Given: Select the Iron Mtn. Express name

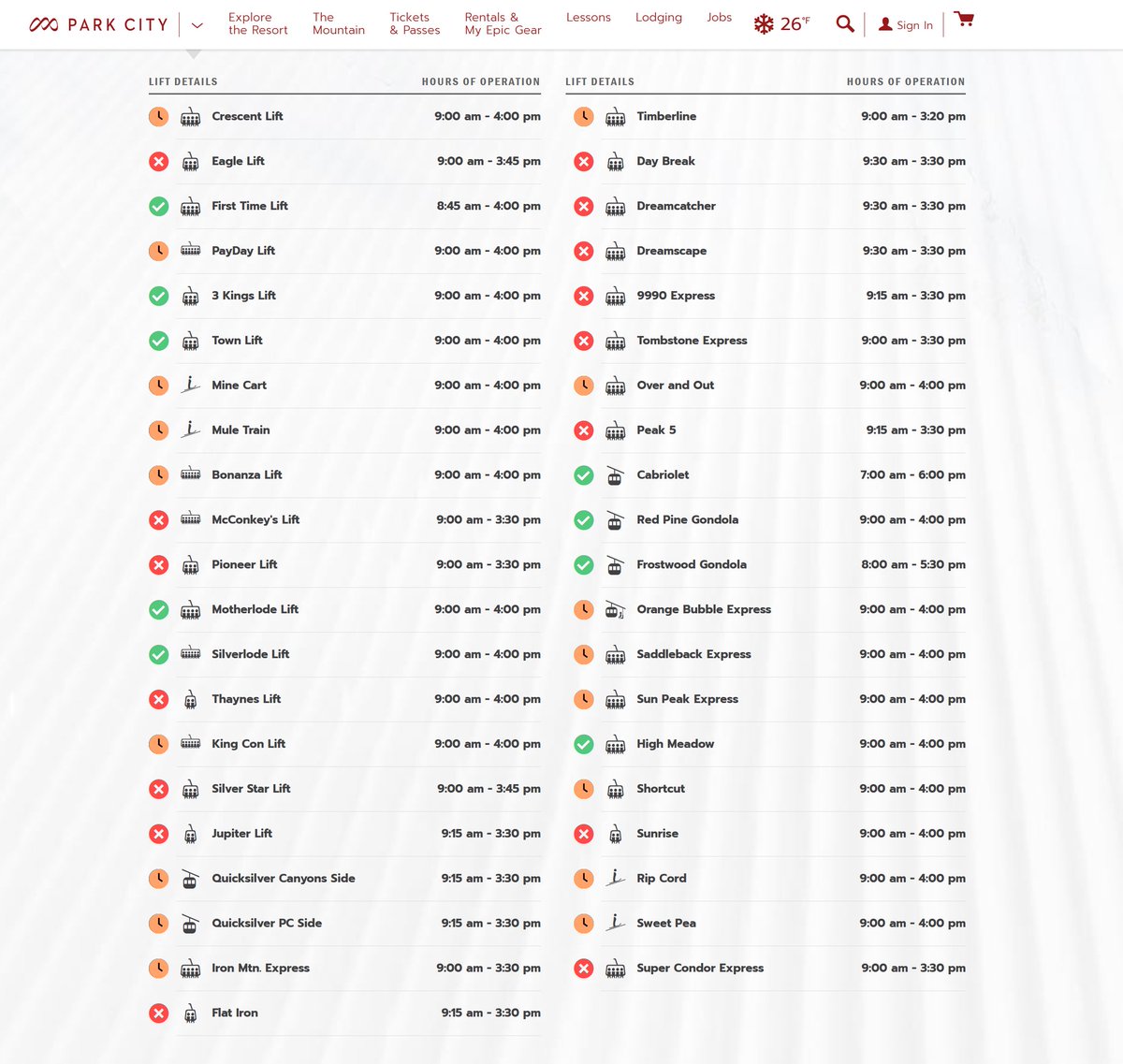Looking at the screenshot, I should point(261,968).
